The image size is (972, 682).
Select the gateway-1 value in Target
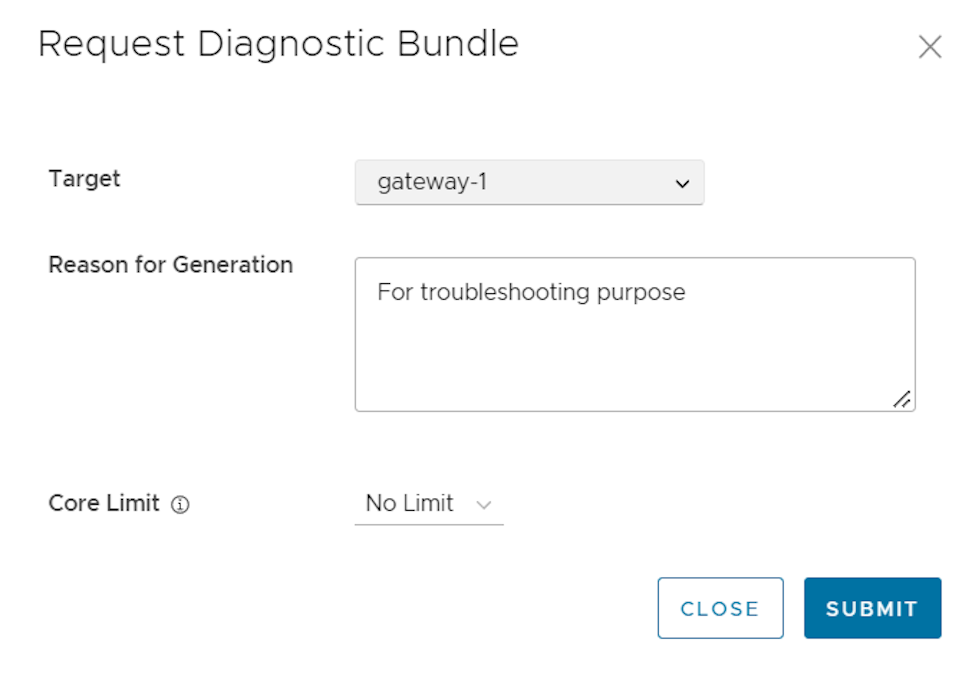pyautogui.click(x=432, y=183)
